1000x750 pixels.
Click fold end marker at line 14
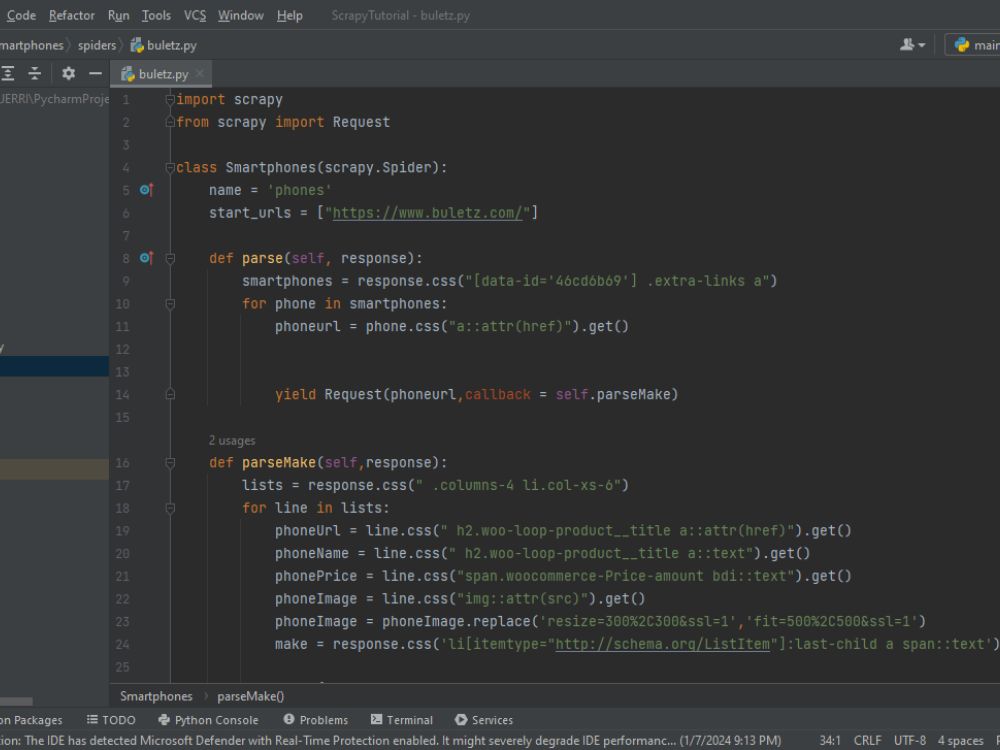coord(170,395)
